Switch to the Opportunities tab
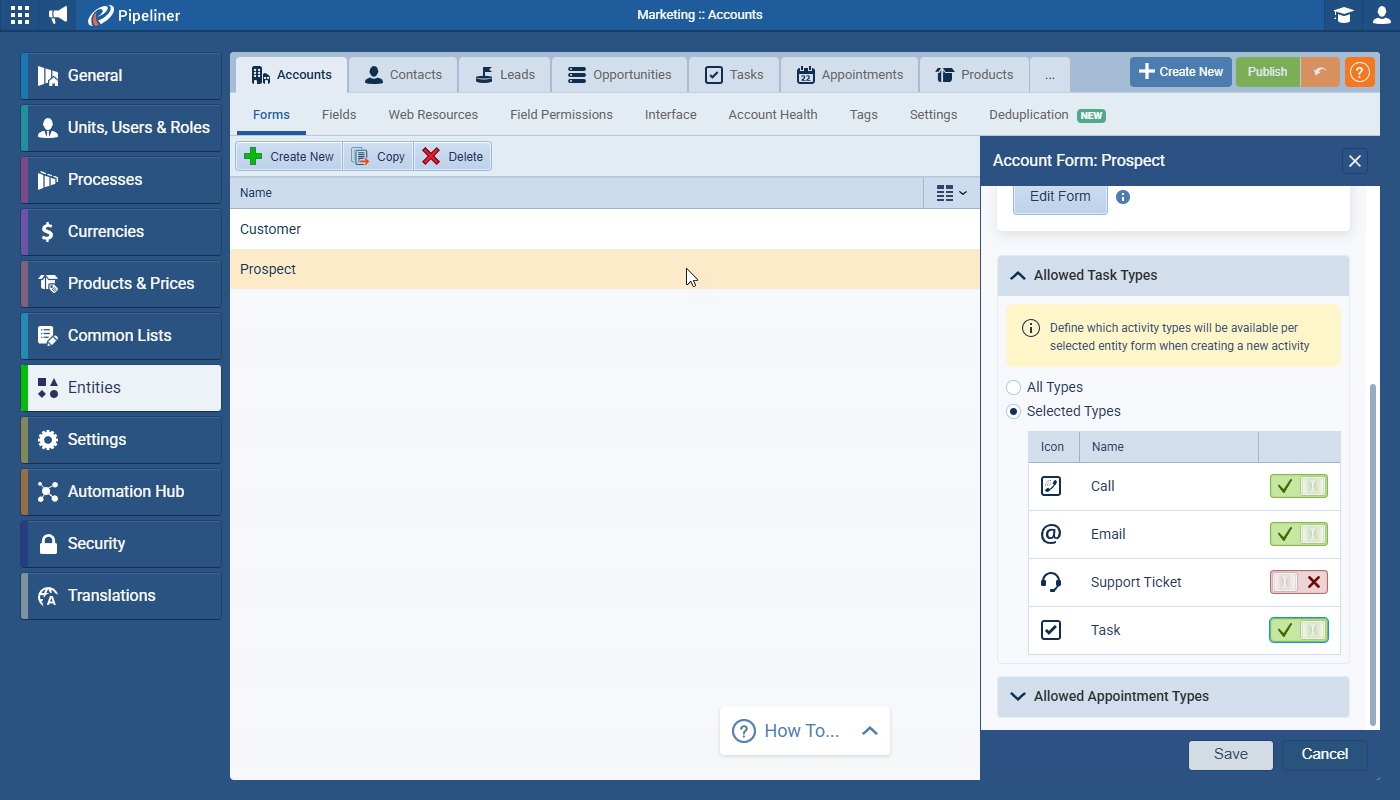The width and height of the screenshot is (1400, 800). [x=619, y=74]
